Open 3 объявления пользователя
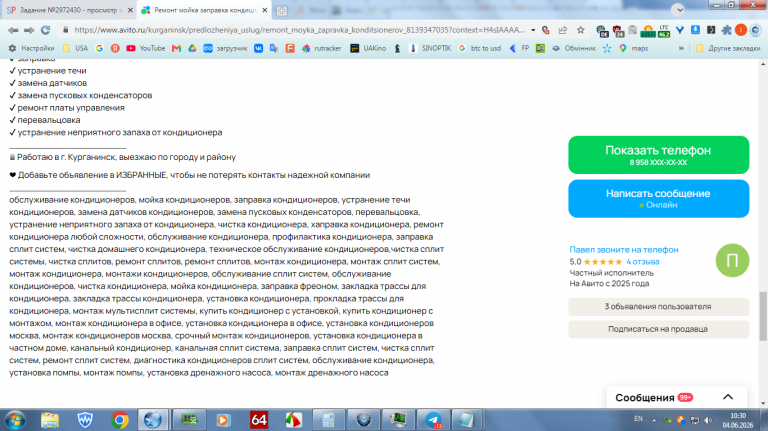This screenshot has width=768, height=431. point(658,307)
